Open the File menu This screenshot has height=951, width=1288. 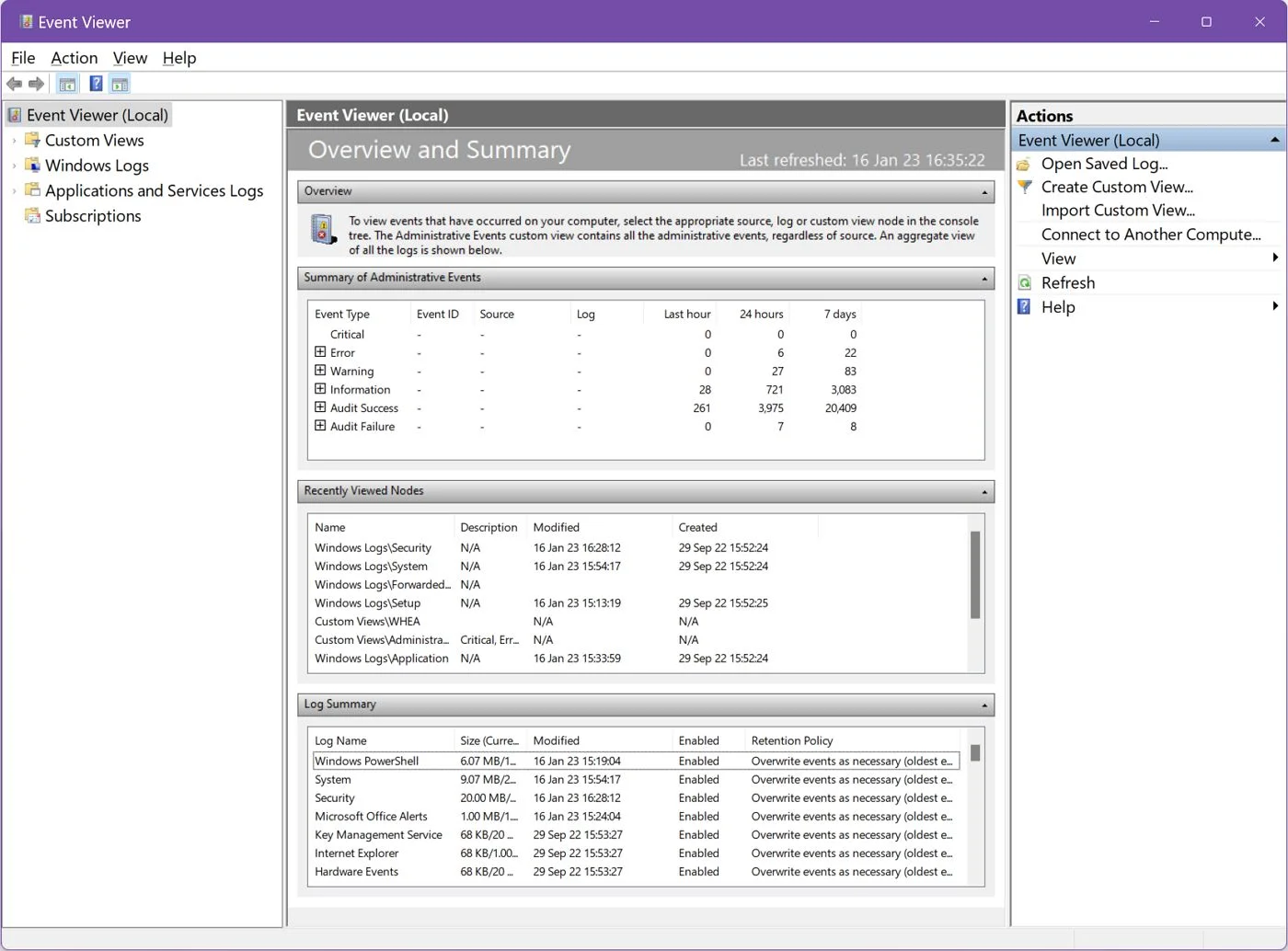(x=23, y=58)
